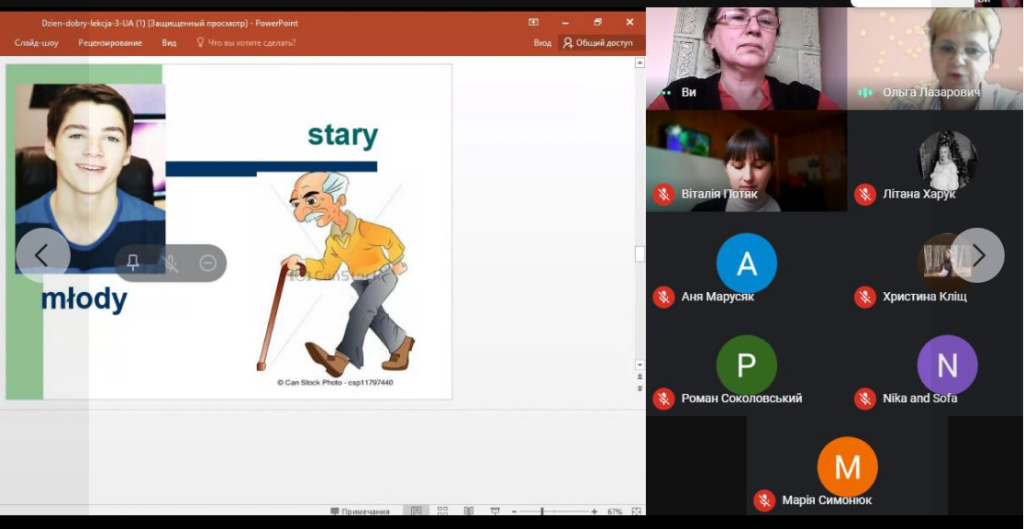Switch to Reading view in the status bar
This screenshot has width=1024, height=529.
click(x=469, y=512)
